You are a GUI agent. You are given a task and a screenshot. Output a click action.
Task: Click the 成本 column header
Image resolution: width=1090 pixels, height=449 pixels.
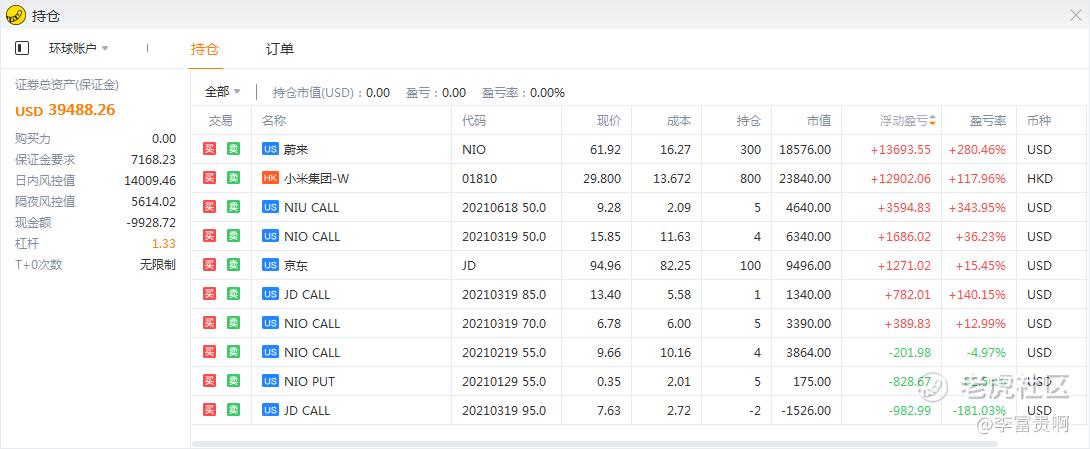pos(679,120)
